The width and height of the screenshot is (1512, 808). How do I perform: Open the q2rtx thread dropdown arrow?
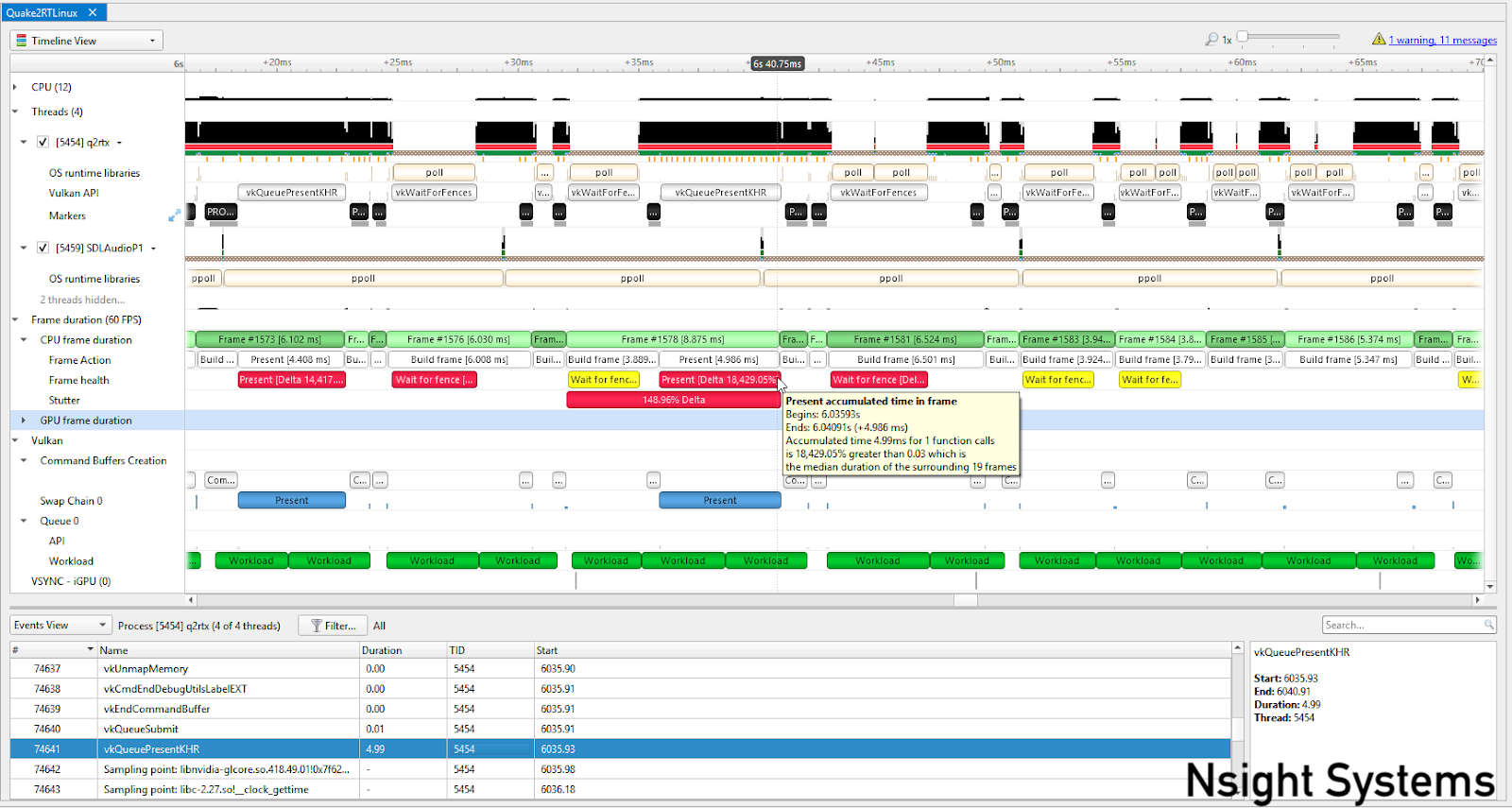(119, 143)
